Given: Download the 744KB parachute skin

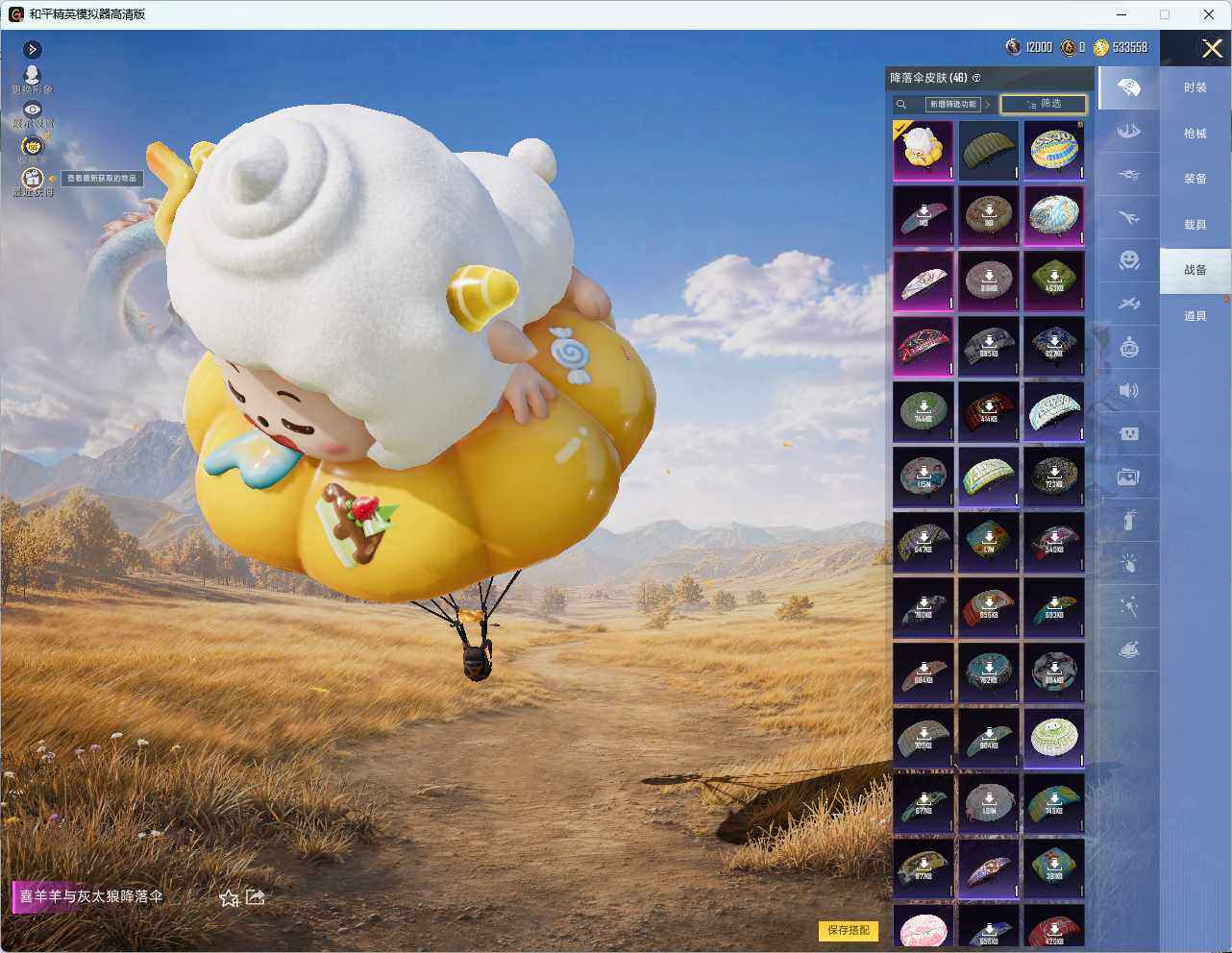Looking at the screenshot, I should coord(924,412).
